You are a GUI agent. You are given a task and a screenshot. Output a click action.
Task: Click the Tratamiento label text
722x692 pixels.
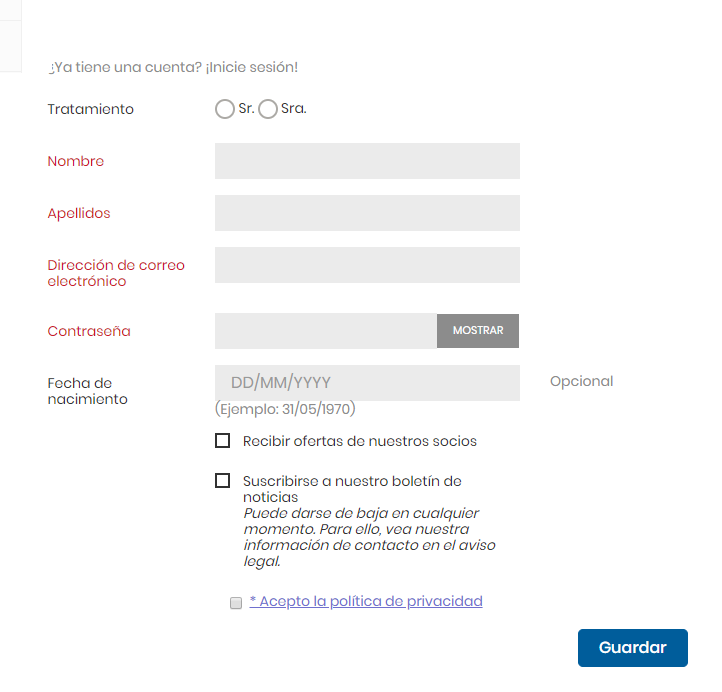tap(91, 109)
